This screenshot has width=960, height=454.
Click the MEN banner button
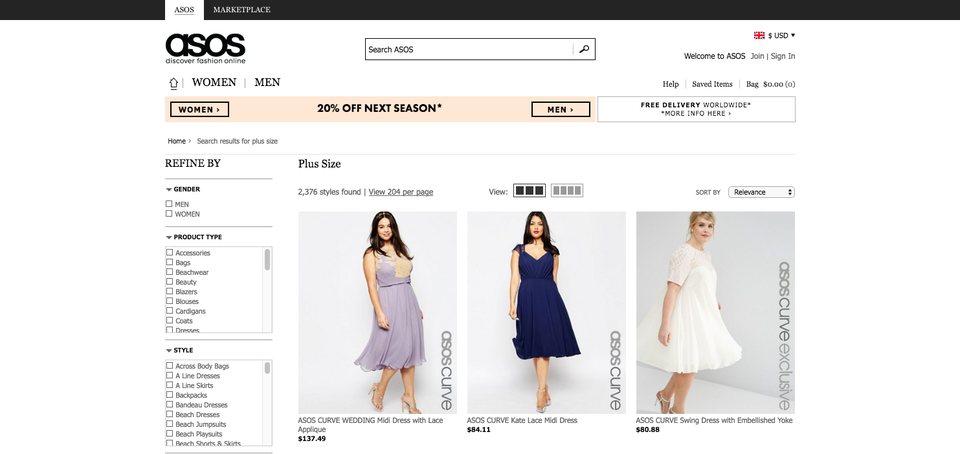[x=560, y=110]
